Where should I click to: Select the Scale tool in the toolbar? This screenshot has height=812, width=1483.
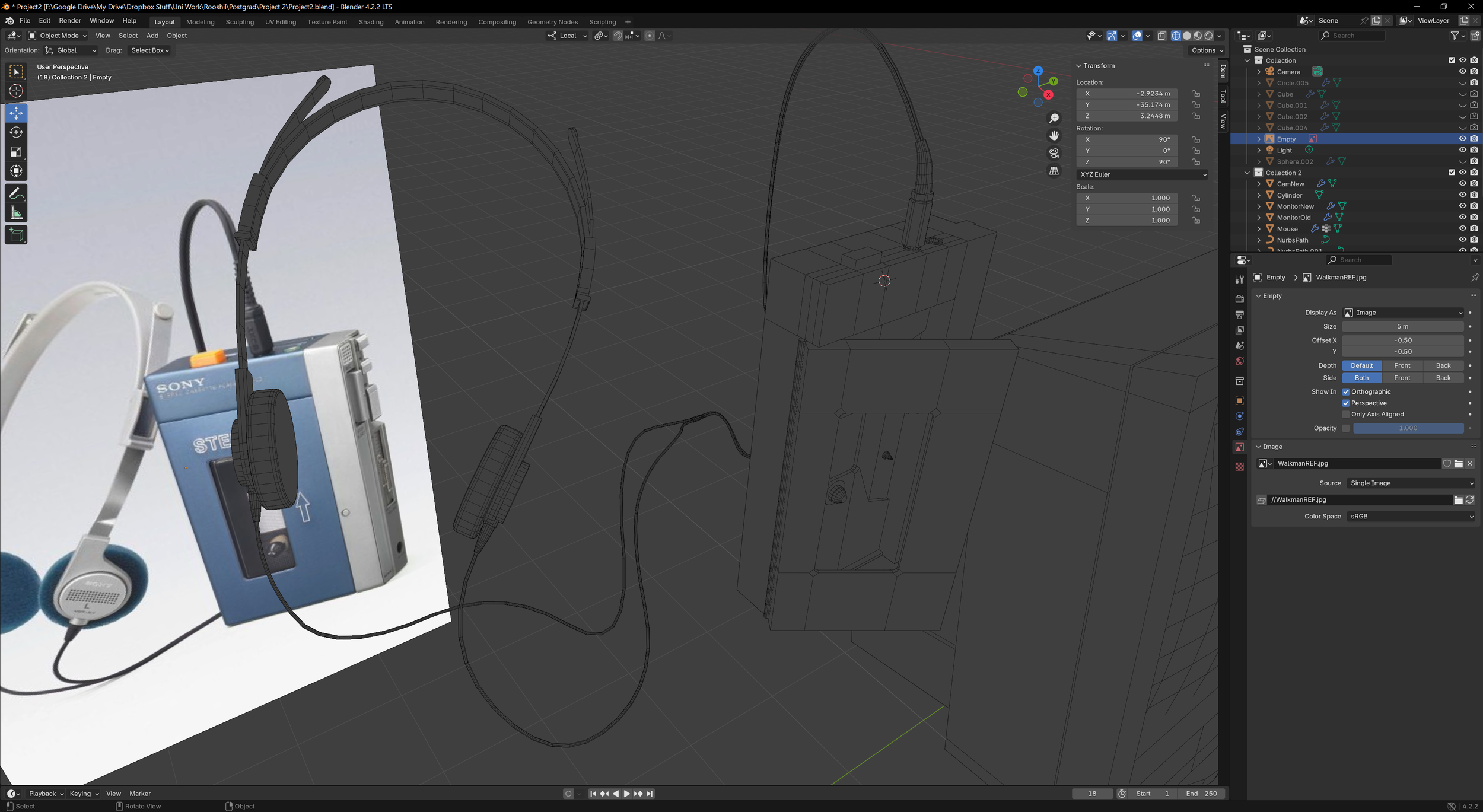[x=15, y=152]
